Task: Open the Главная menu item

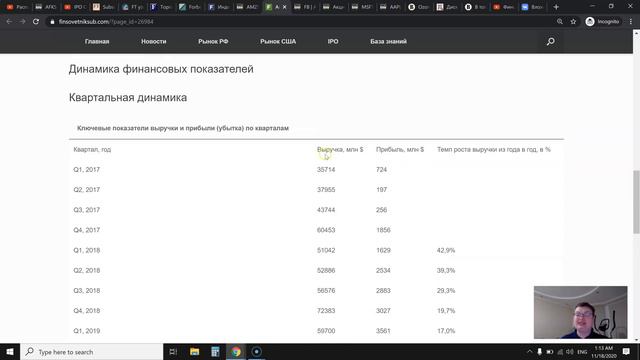Action: tap(97, 41)
